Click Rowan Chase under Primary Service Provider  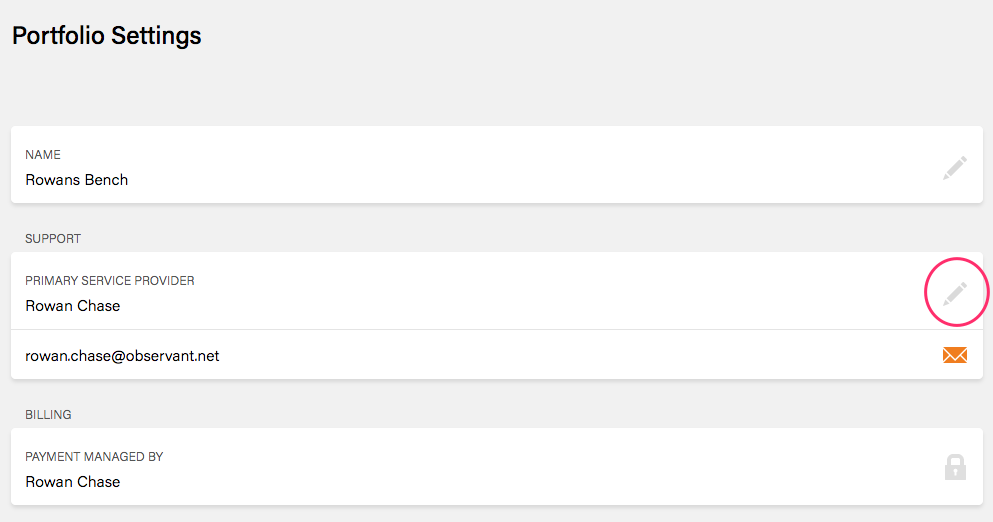point(73,306)
